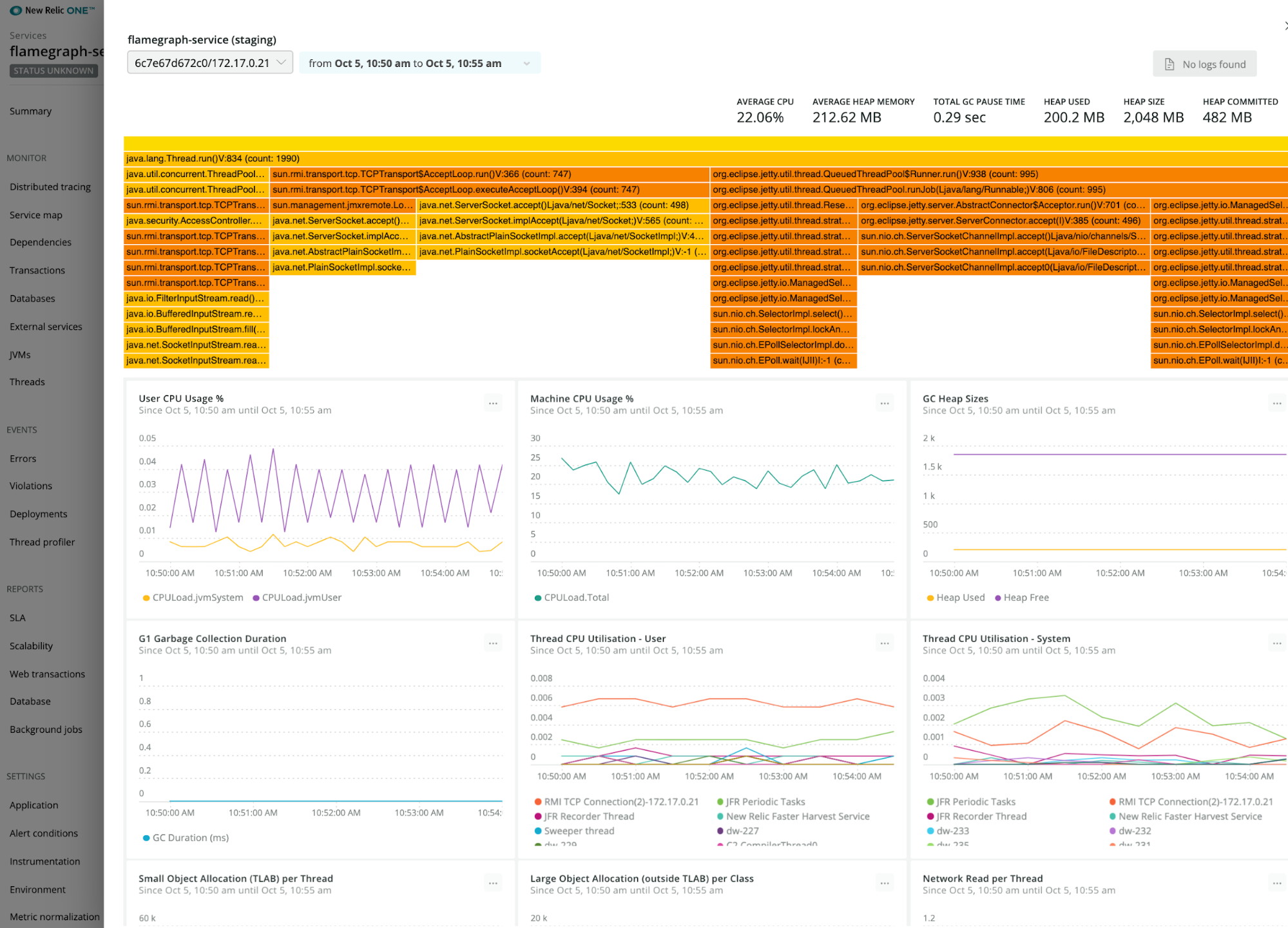Open Thread CPU Utilisation - User options menu
Viewport: 1288px width, 928px height.
(885, 643)
